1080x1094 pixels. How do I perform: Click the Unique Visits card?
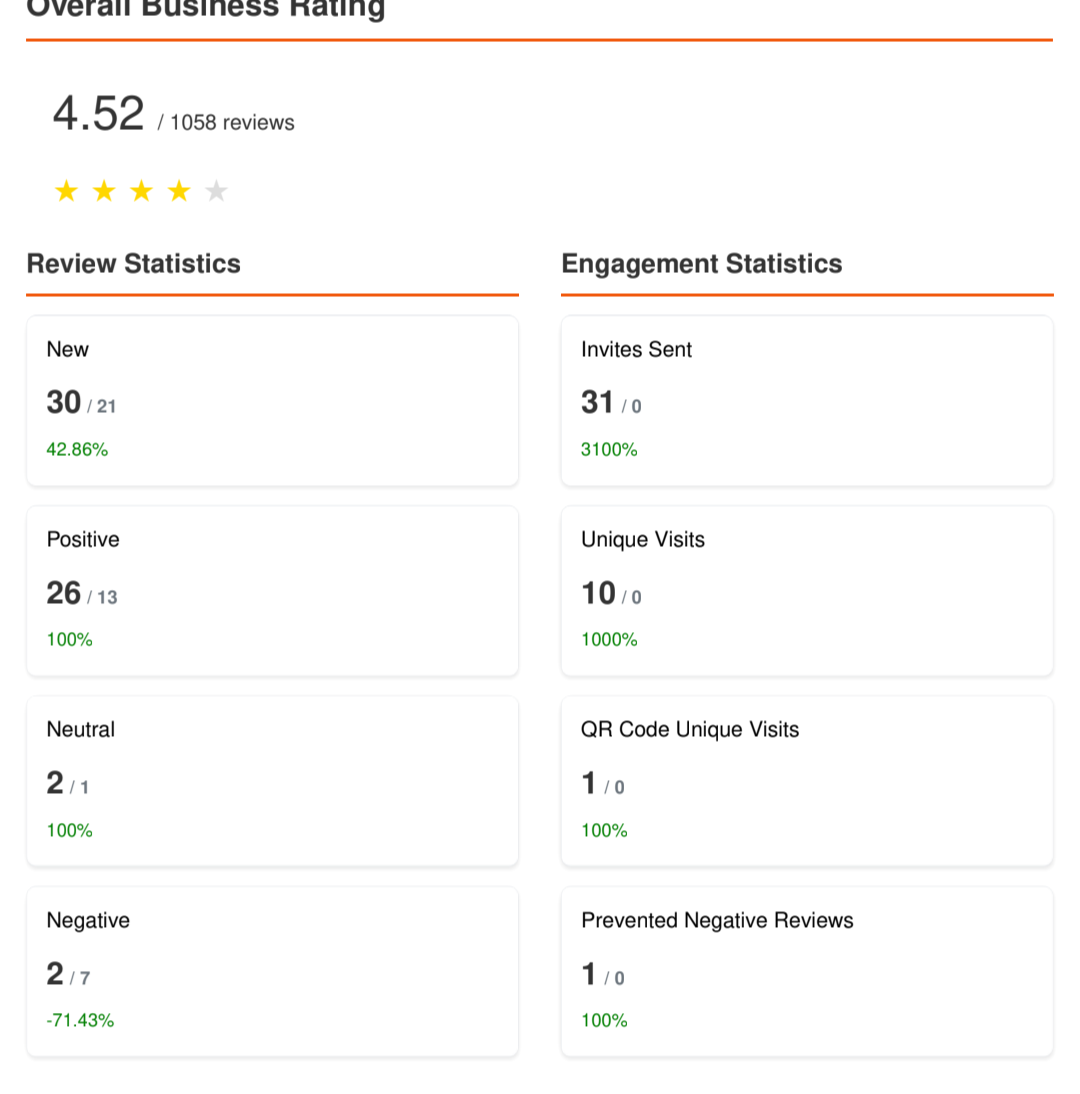tap(807, 590)
